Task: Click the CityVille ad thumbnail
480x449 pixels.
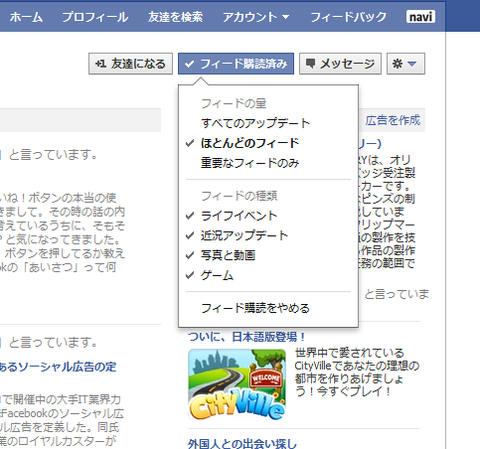Action: pyautogui.click(x=237, y=384)
